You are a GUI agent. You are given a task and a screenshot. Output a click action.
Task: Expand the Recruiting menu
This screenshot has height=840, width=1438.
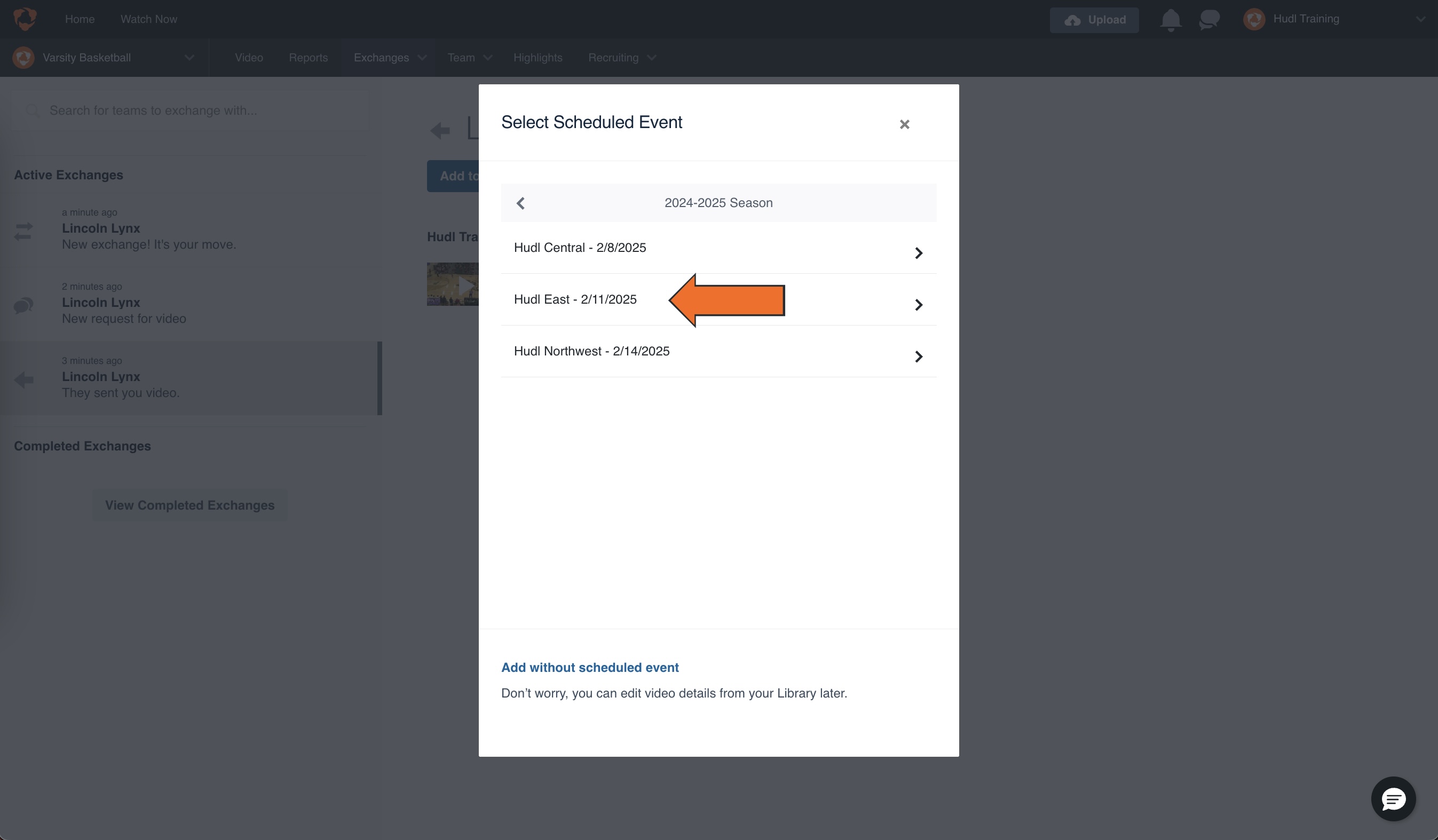pos(621,57)
